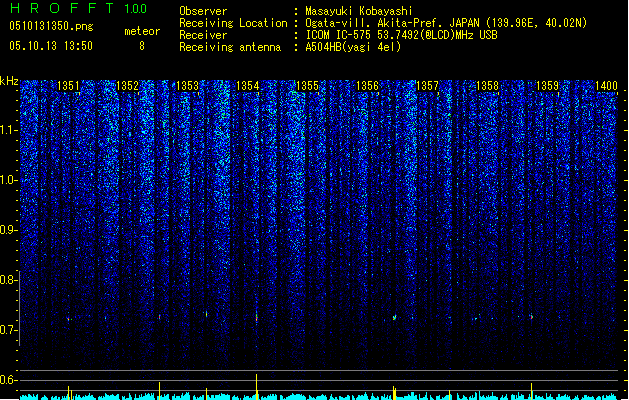Viewport: 629px width, 400px height.
Task: Click the tallest yellow power spike near 1354
Action: (256, 387)
